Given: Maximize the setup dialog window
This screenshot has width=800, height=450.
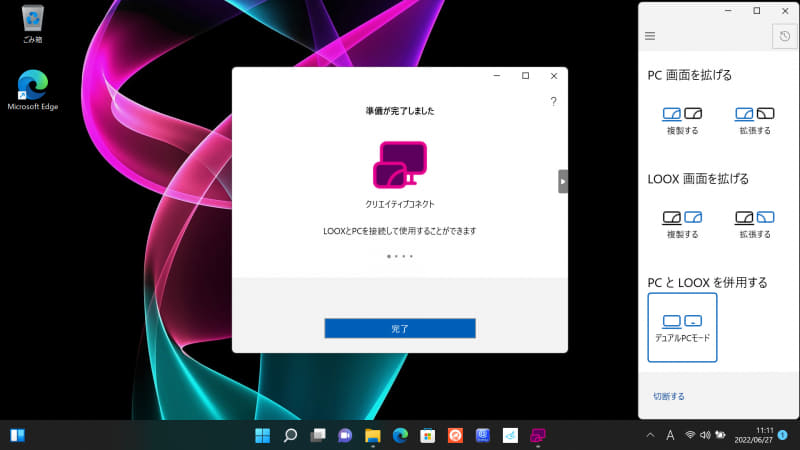Looking at the screenshot, I should (526, 76).
